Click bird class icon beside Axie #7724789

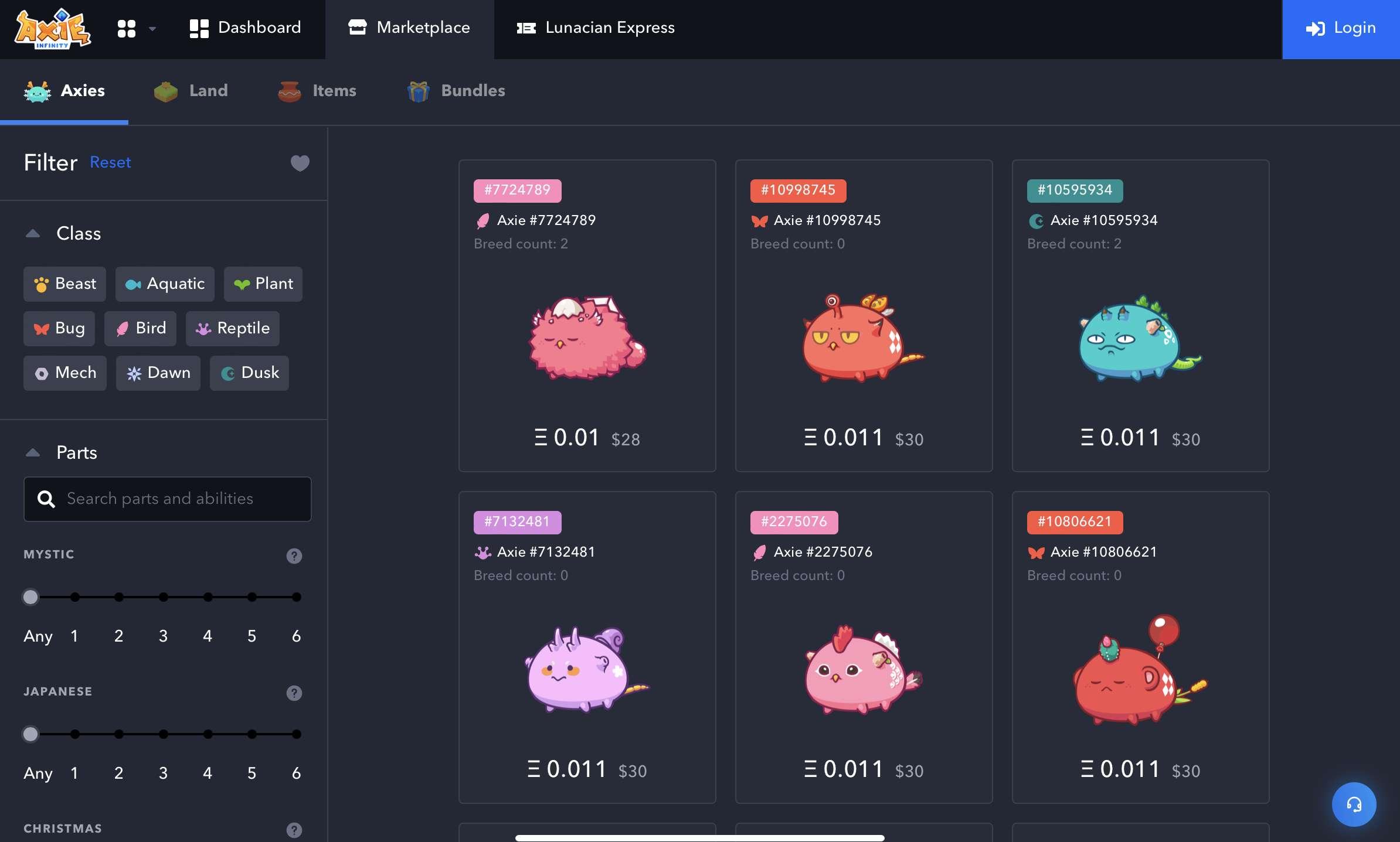click(x=482, y=221)
